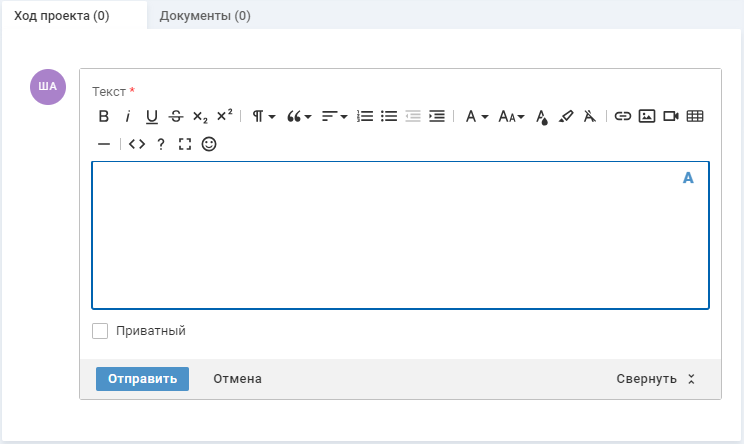This screenshot has height=444, width=744.
Task: Insert a table using the grid icon
Action: (x=695, y=116)
